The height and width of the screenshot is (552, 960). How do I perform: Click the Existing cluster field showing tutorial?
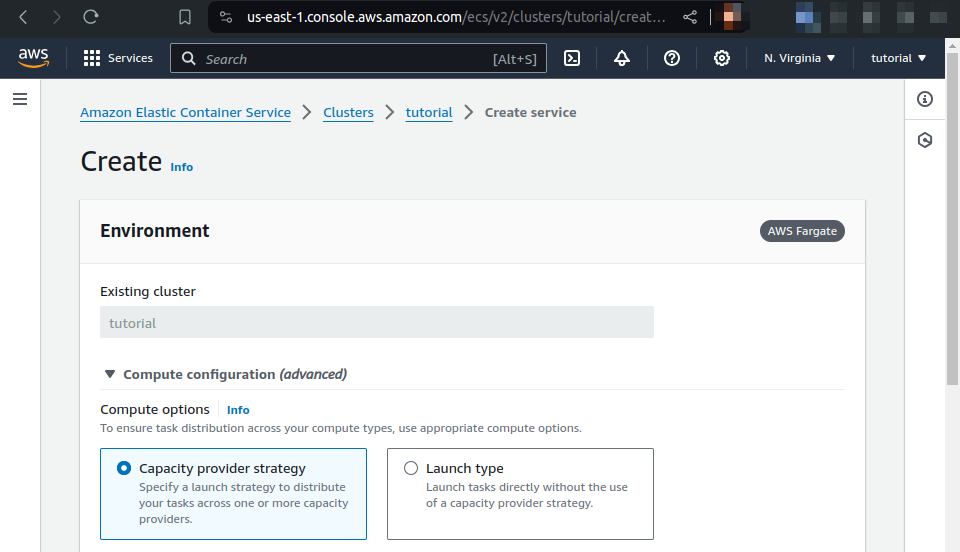(377, 322)
